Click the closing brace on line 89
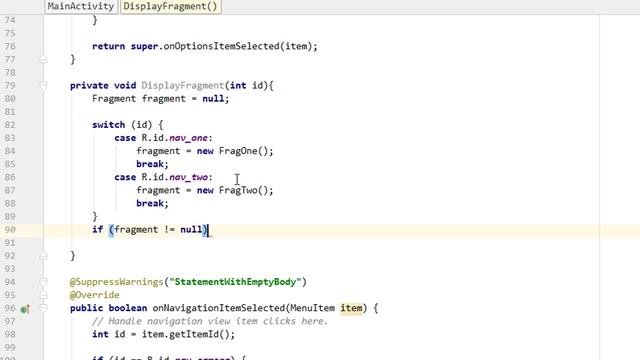This screenshot has height=360, width=640. tap(95, 216)
